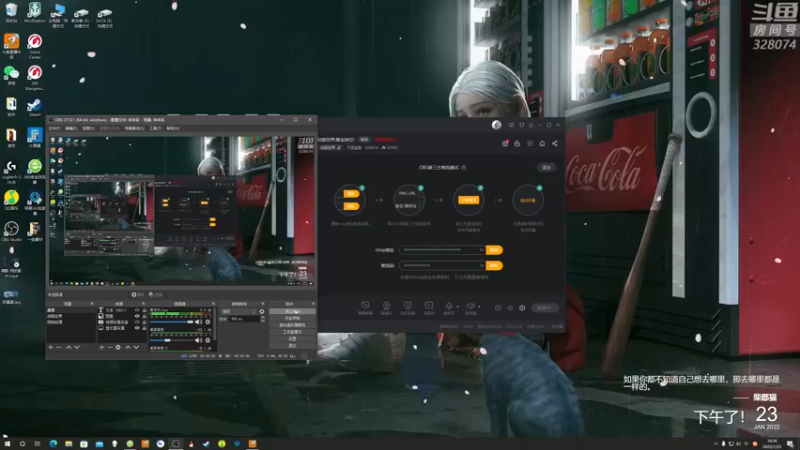The image size is (800, 450).
Task: Launch the OBS Studio desktop shortcut
Action: 11,231
